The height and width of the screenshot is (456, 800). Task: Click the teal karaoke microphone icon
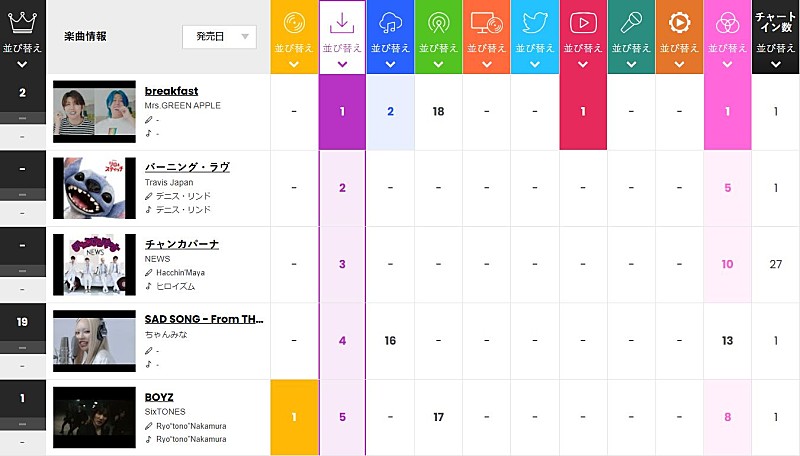click(630, 24)
